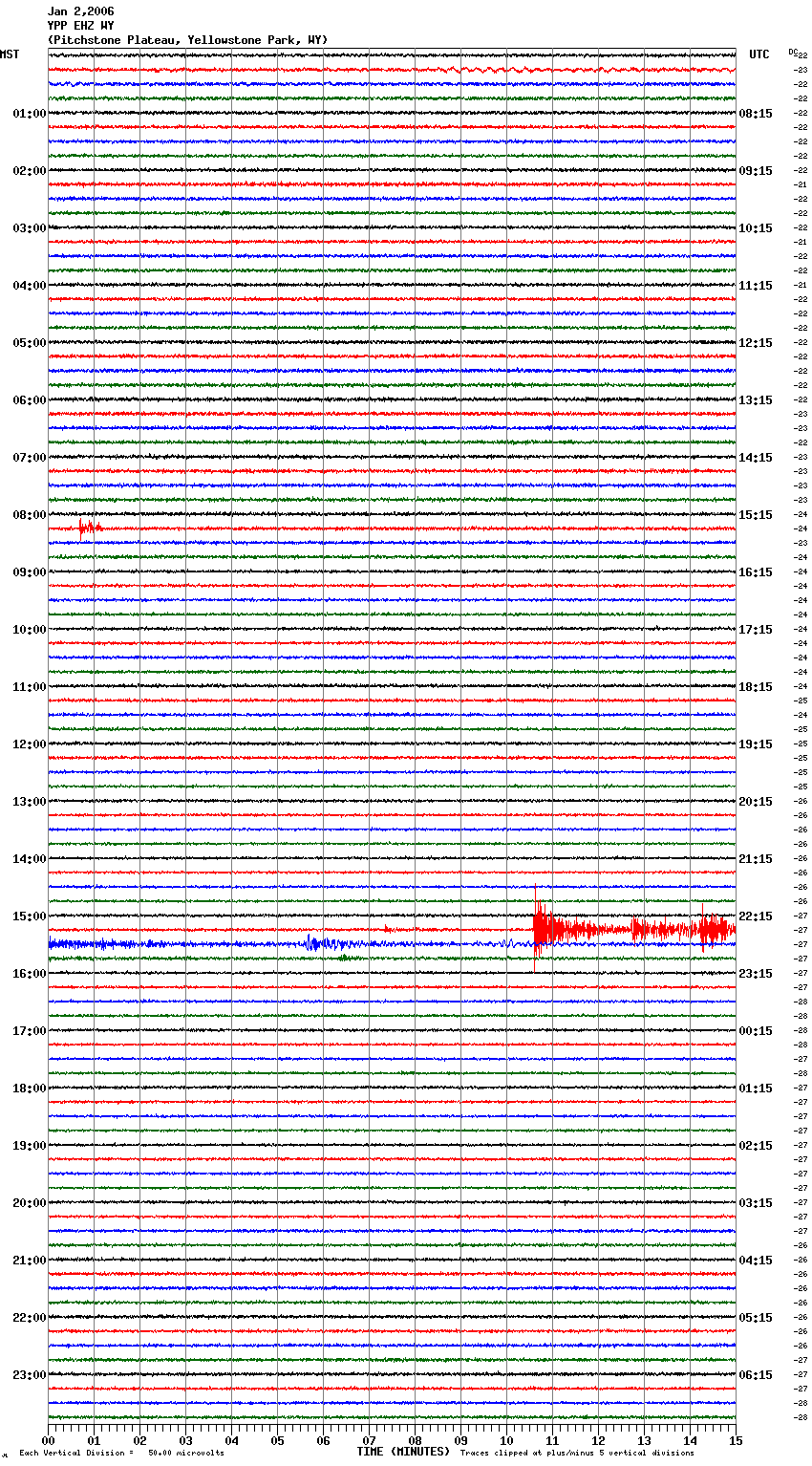Image resolution: width=812 pixels, height=1466 pixels.
Task: Click the MST column header
Action: coord(10,54)
